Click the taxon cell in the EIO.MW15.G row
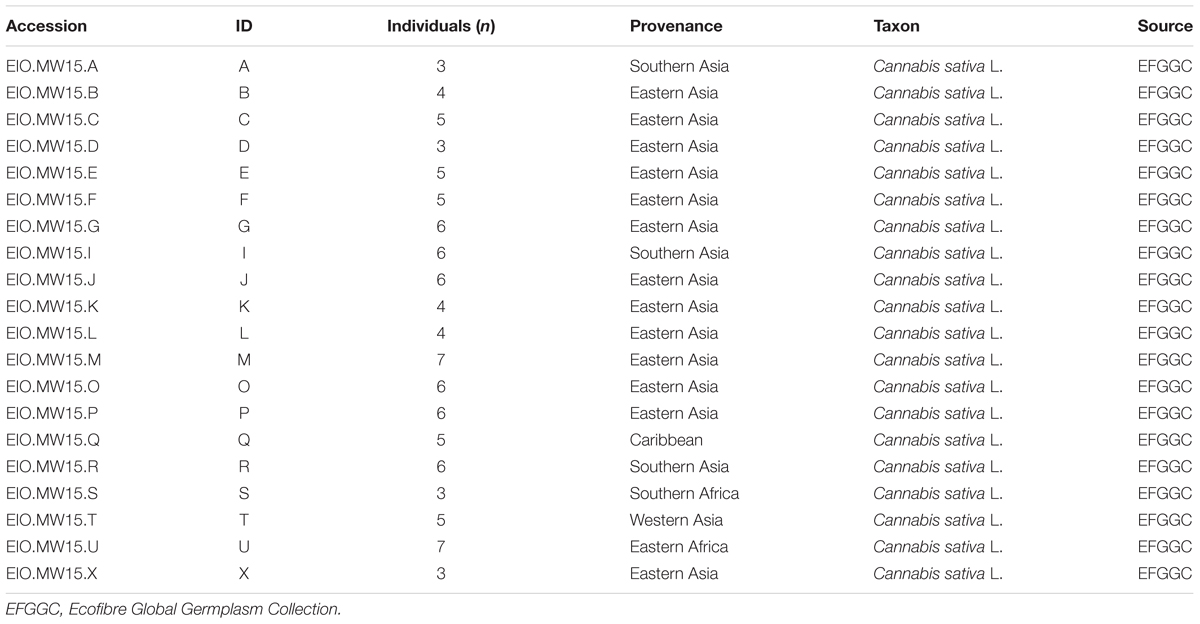 tap(937, 226)
